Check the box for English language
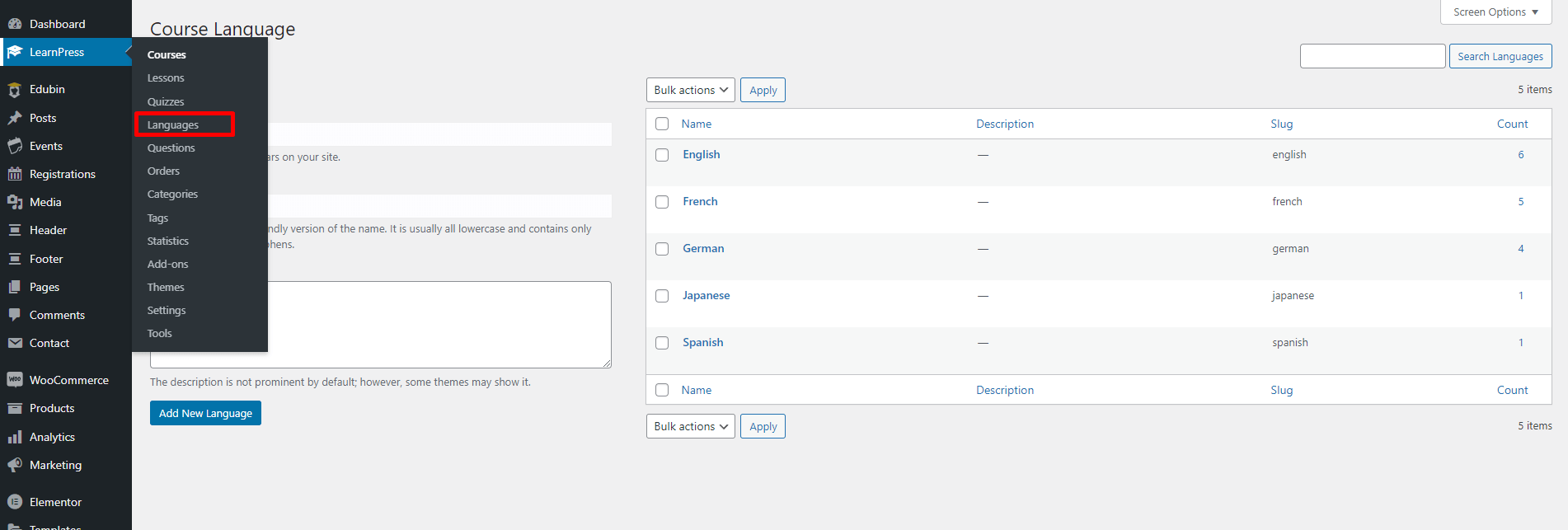 662,155
